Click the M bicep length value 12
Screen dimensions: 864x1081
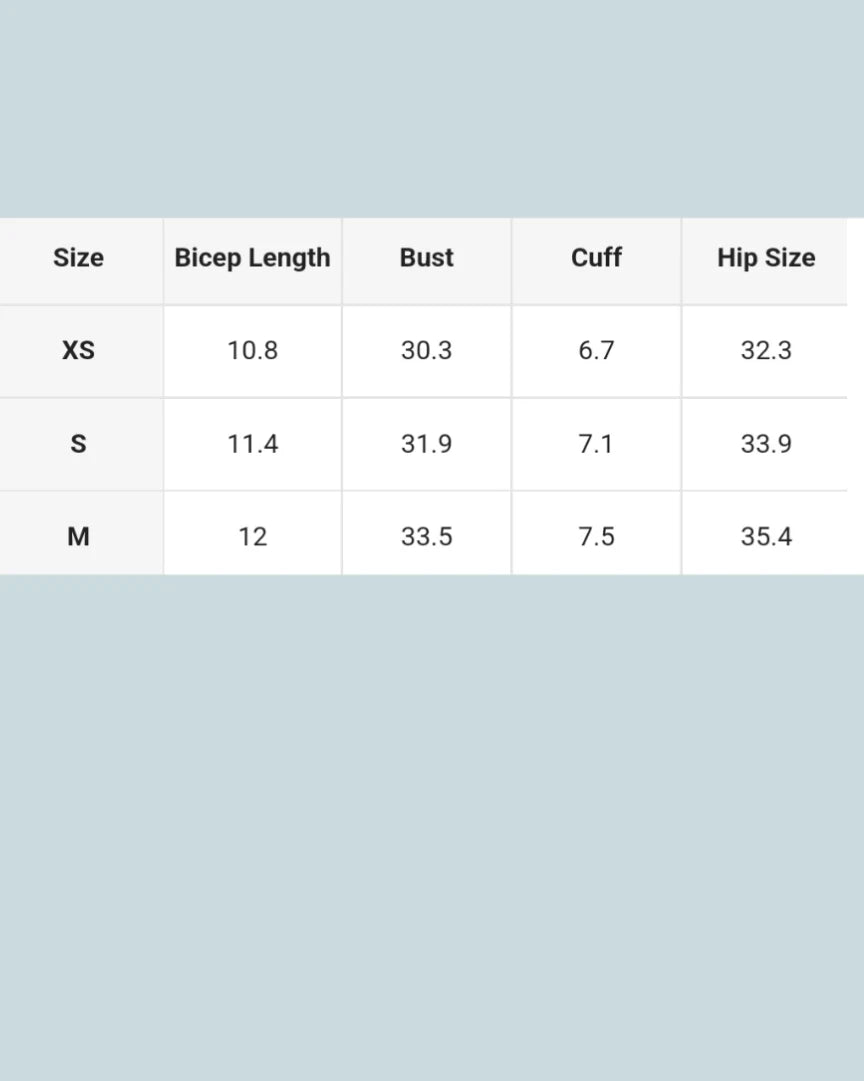tap(252, 536)
